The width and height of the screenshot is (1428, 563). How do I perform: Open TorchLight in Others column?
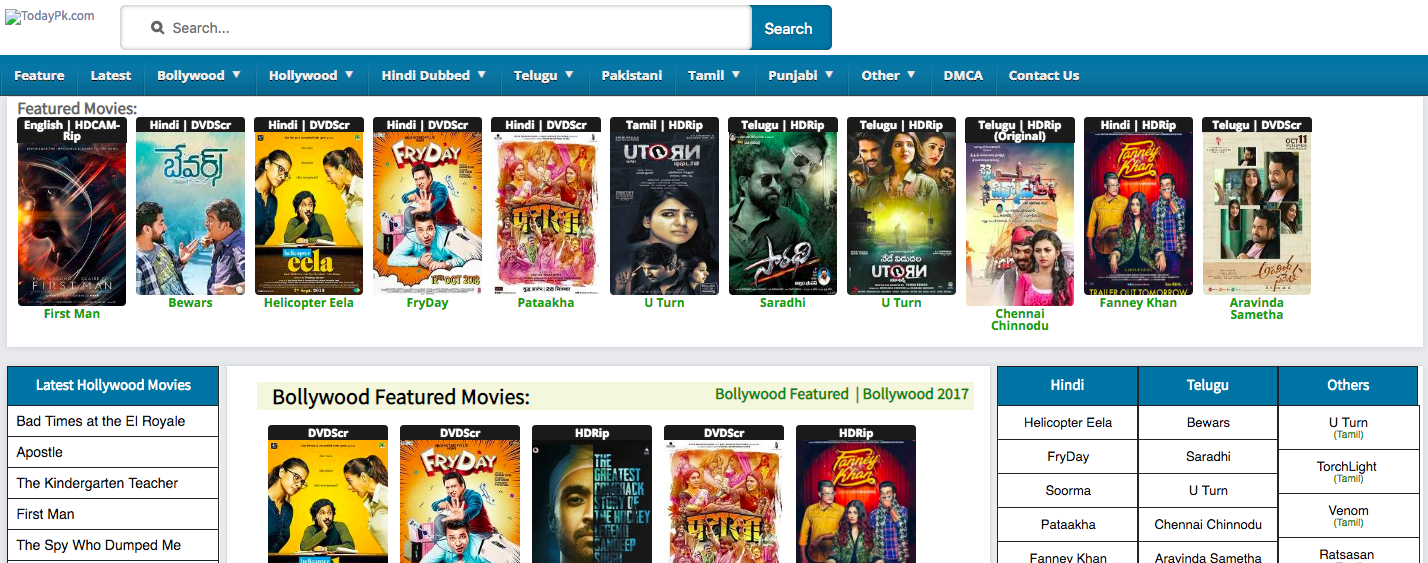1348,472
